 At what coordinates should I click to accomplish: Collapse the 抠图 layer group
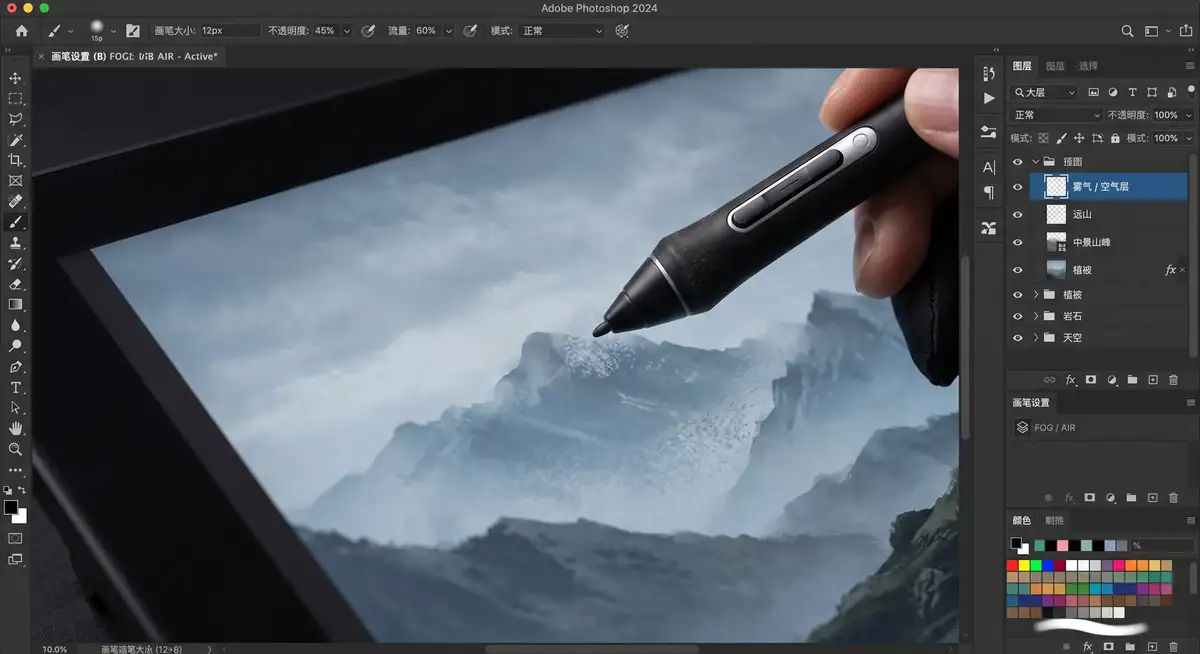pos(1035,161)
